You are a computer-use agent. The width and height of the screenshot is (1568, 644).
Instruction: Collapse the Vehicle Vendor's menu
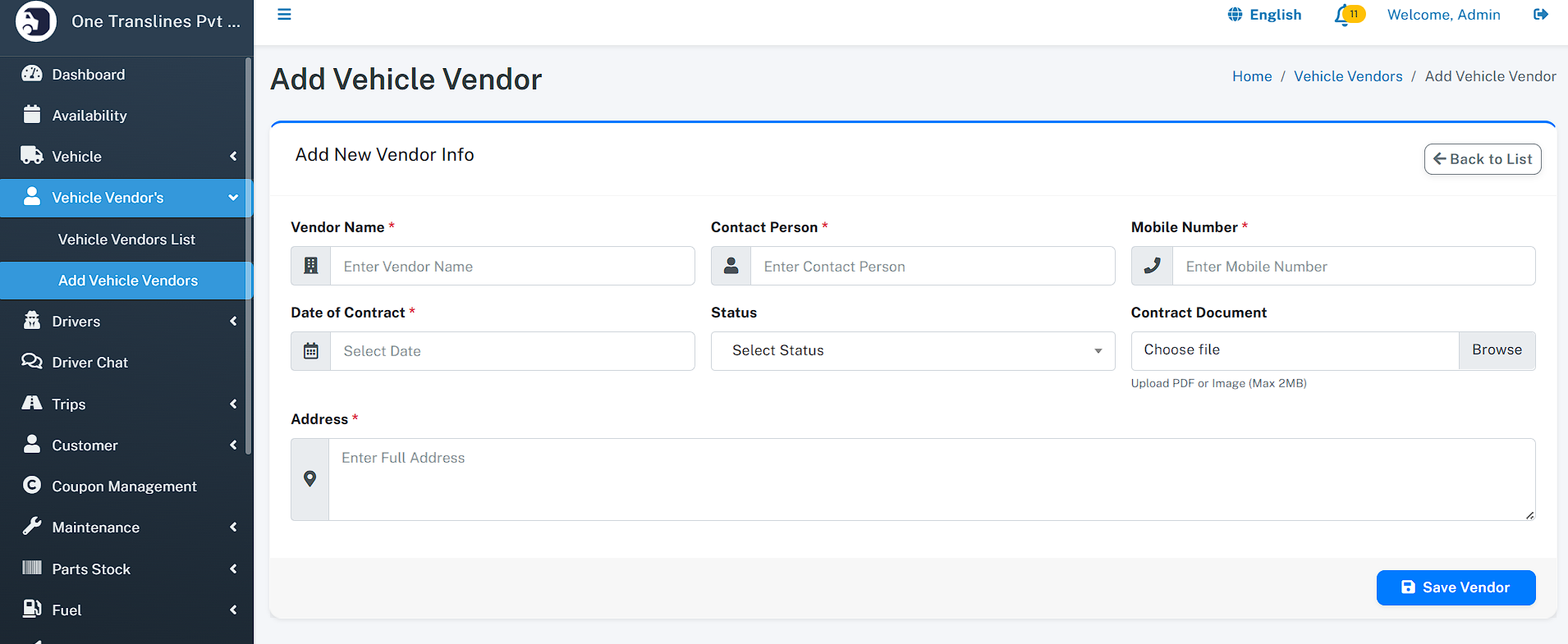(x=108, y=198)
